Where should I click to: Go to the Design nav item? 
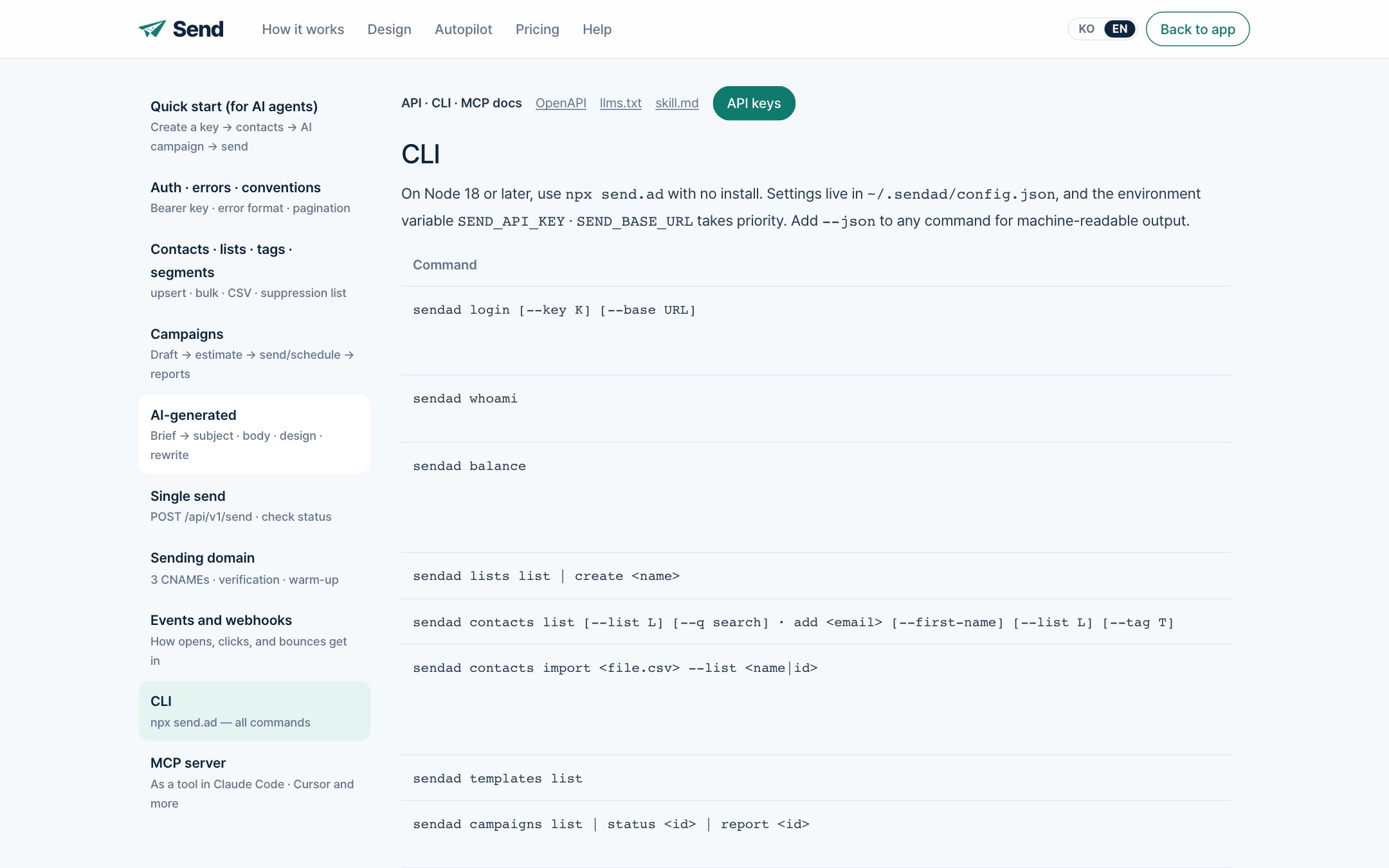pos(389,30)
